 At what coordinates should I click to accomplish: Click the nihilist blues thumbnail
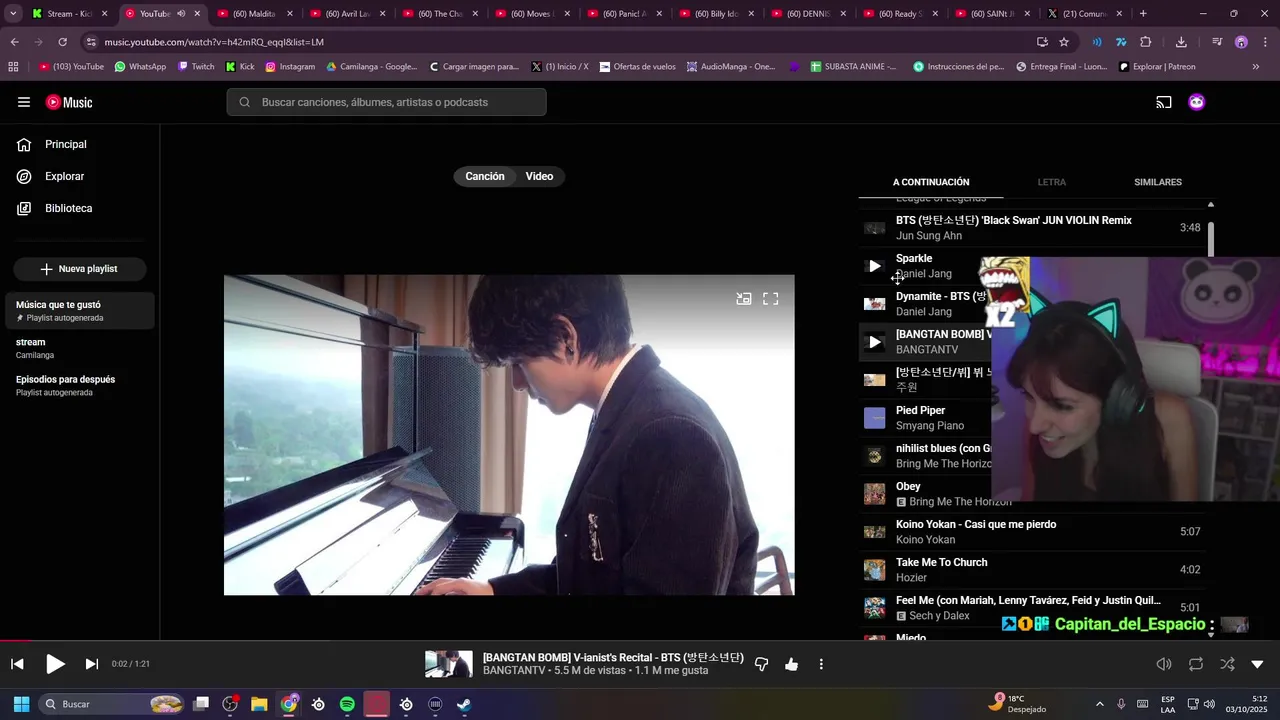(x=875, y=456)
